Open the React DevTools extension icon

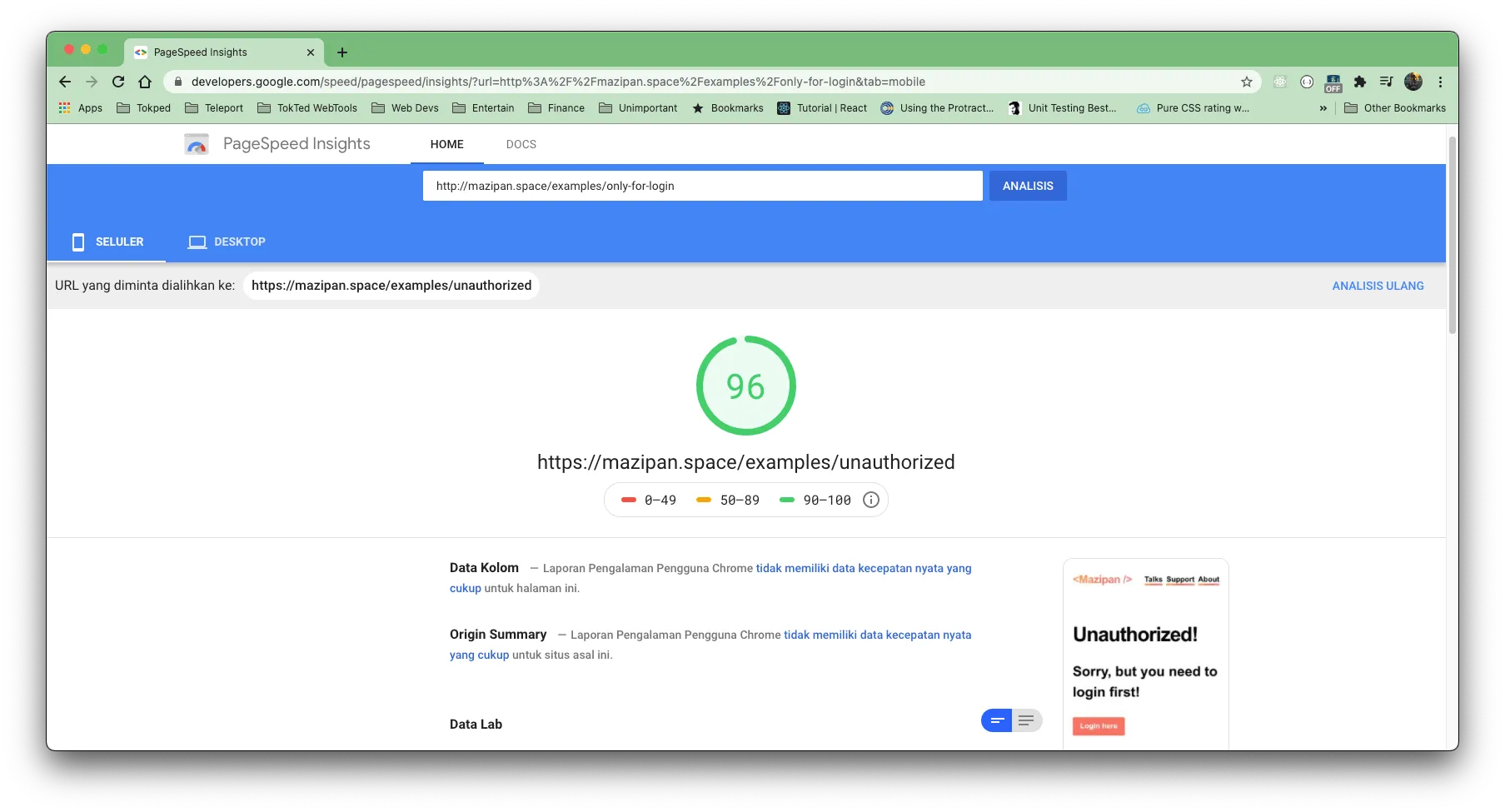click(x=1279, y=82)
